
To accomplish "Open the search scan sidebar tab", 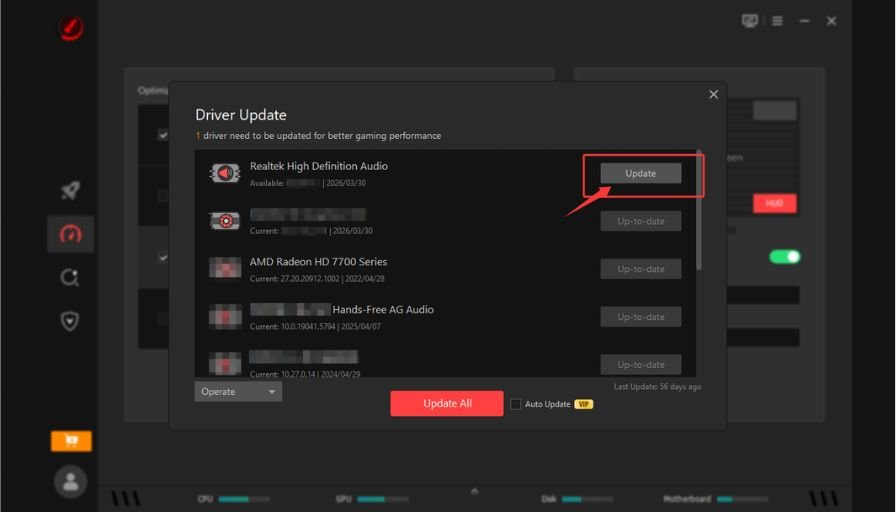I will (70, 278).
